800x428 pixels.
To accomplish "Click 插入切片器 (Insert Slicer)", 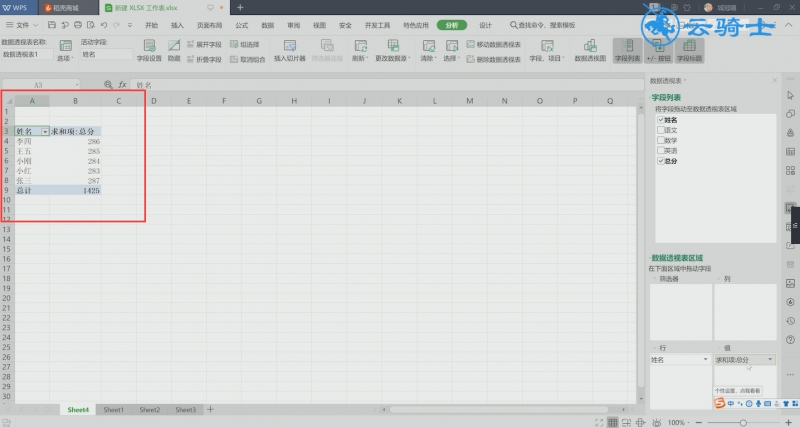I will pyautogui.click(x=289, y=51).
